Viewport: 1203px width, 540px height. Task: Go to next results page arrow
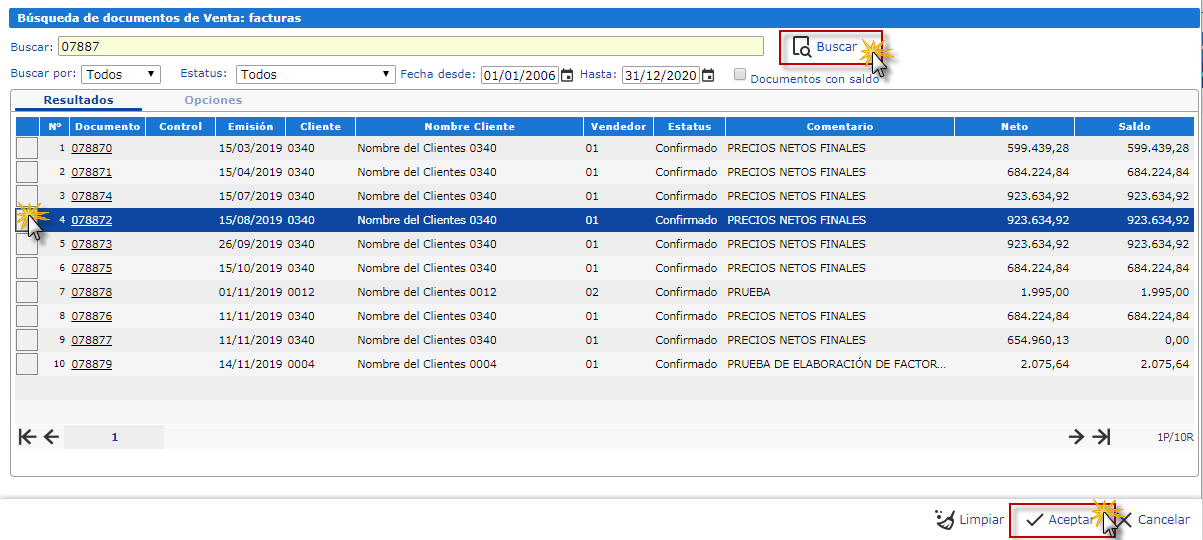pos(1076,436)
